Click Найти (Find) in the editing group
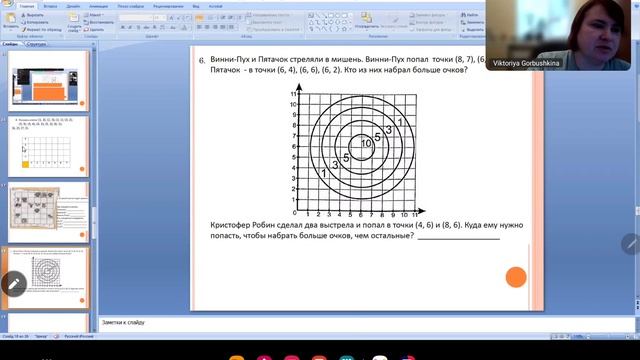 [469, 15]
